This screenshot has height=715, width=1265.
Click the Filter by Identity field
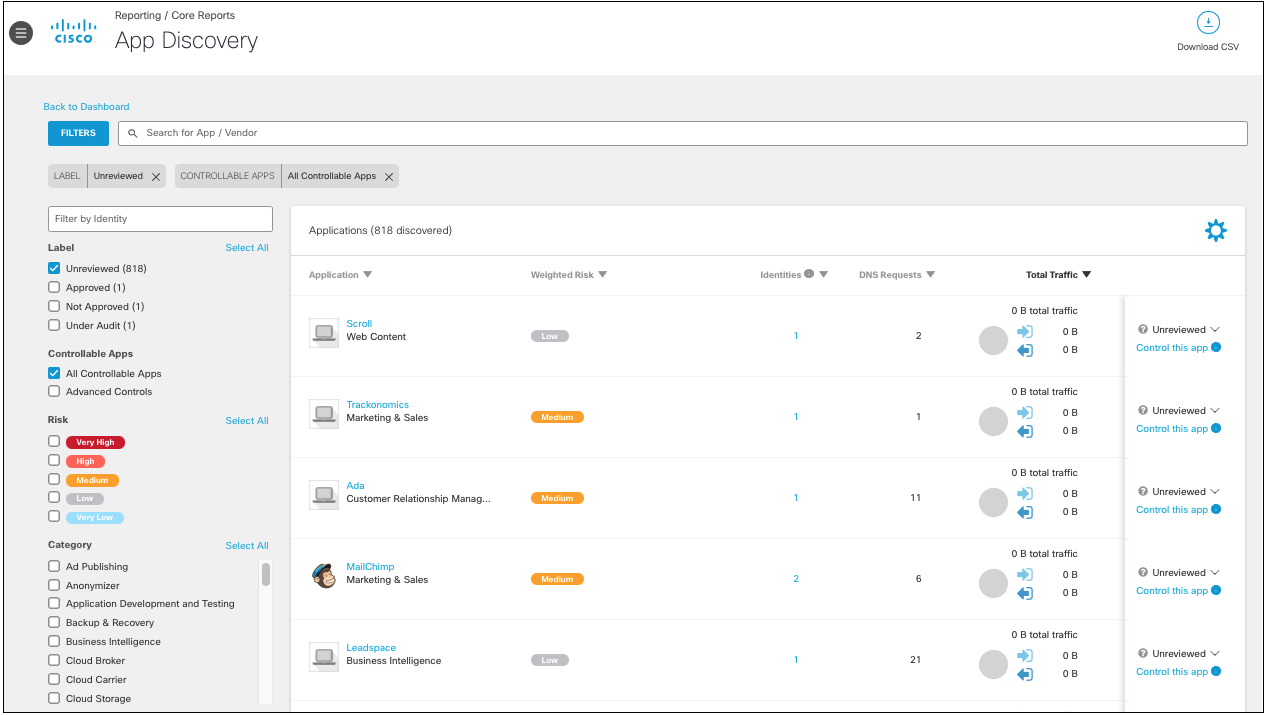coord(160,219)
